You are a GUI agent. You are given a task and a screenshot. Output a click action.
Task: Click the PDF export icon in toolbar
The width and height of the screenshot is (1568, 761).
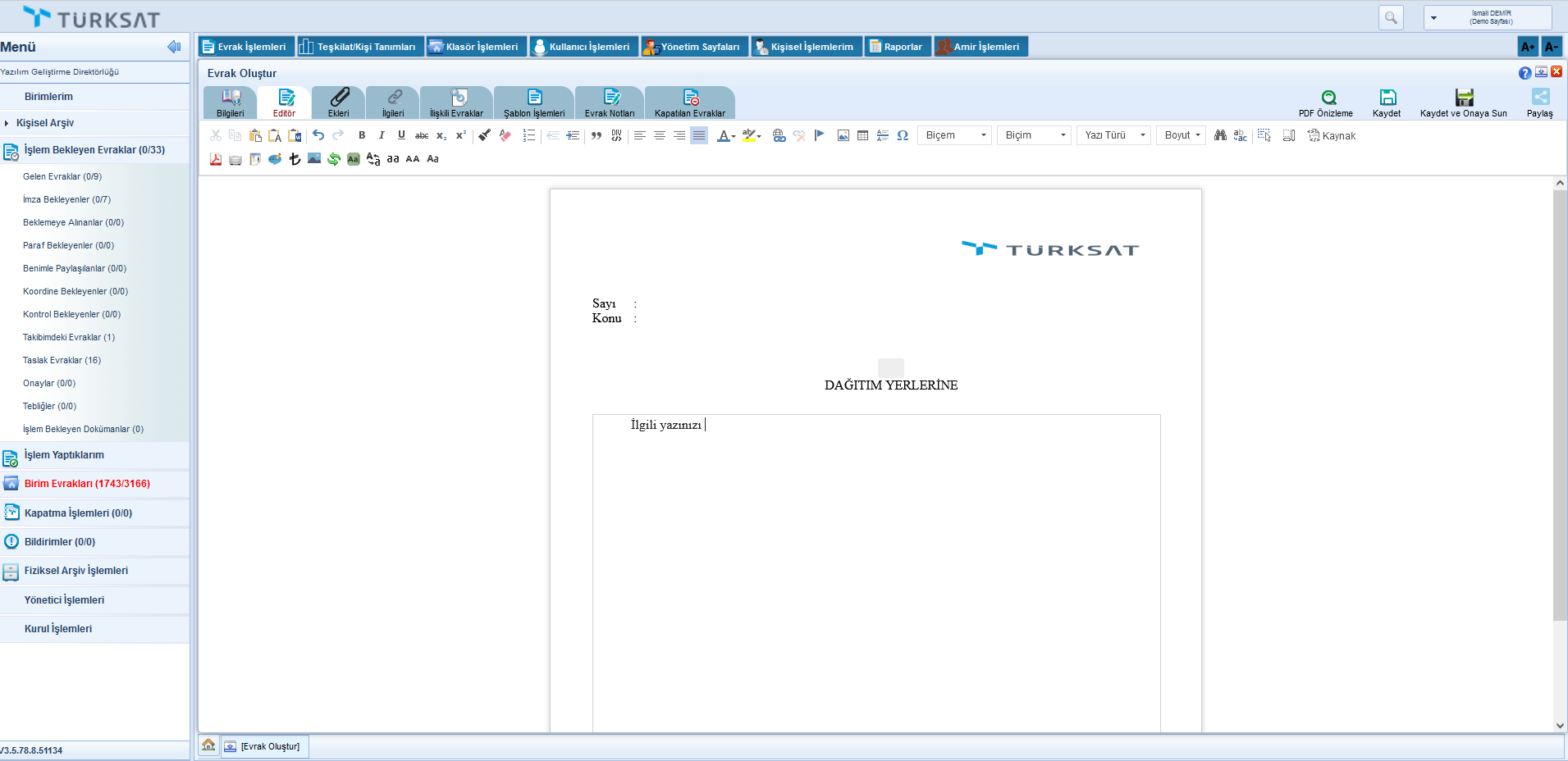[216, 159]
